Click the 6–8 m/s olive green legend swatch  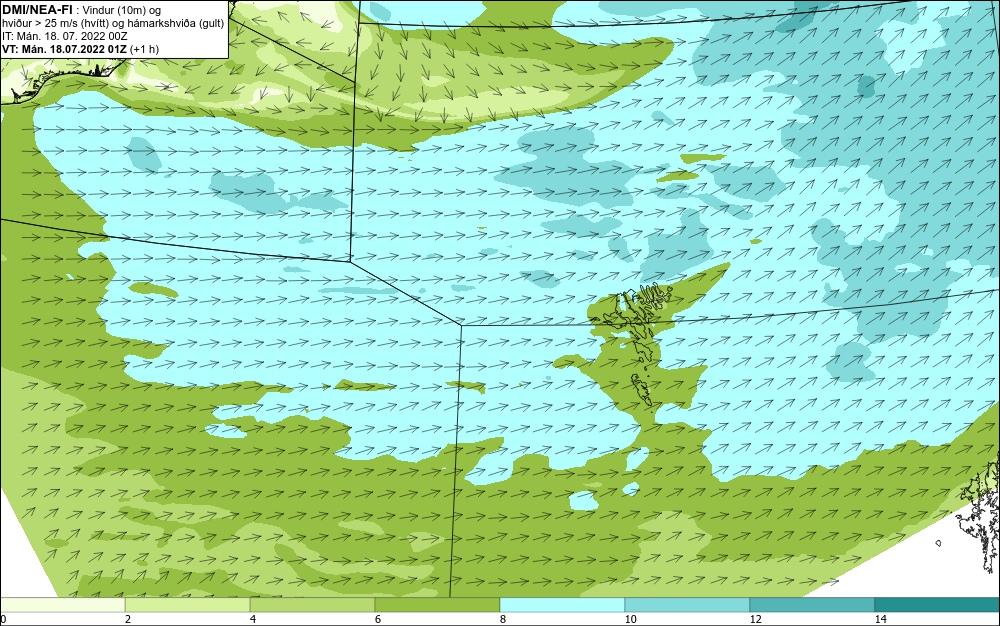tap(438, 605)
